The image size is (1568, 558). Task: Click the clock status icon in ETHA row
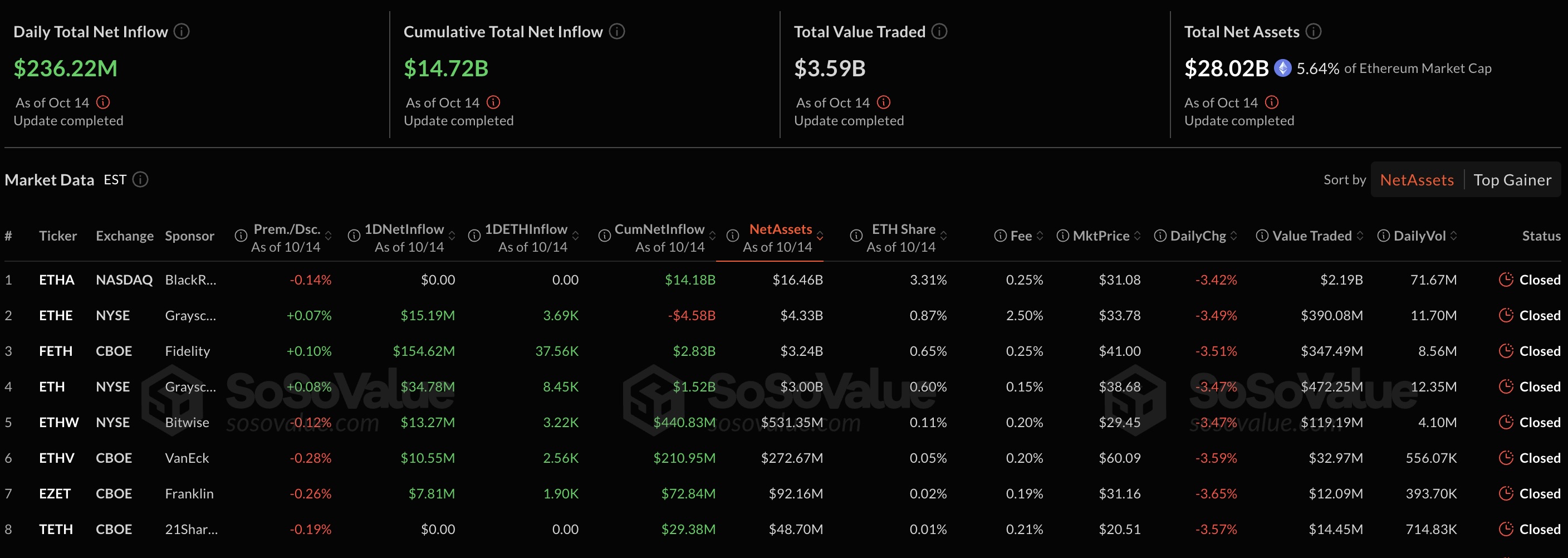(x=1506, y=280)
